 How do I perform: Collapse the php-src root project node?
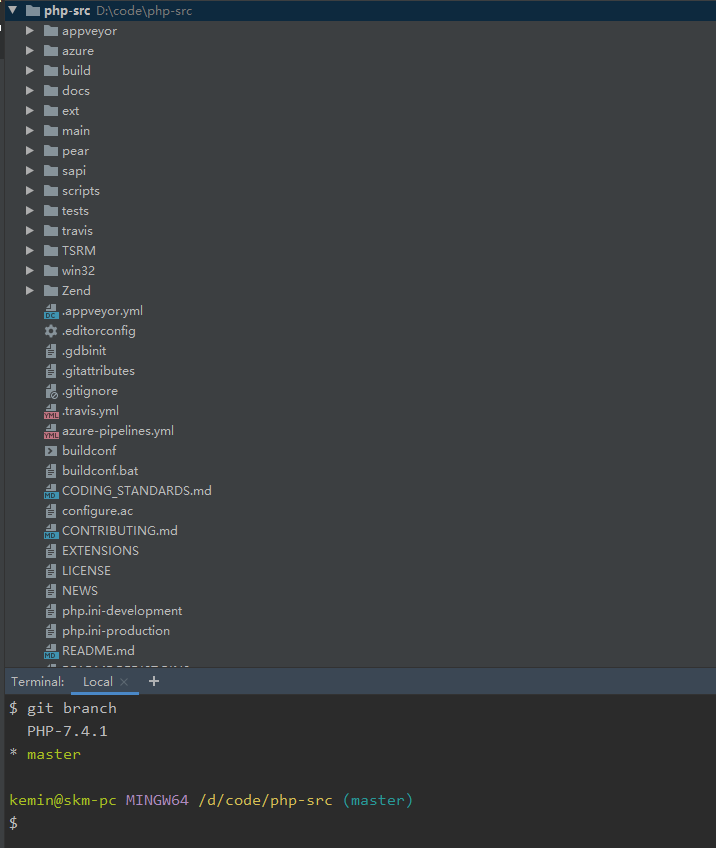point(12,10)
